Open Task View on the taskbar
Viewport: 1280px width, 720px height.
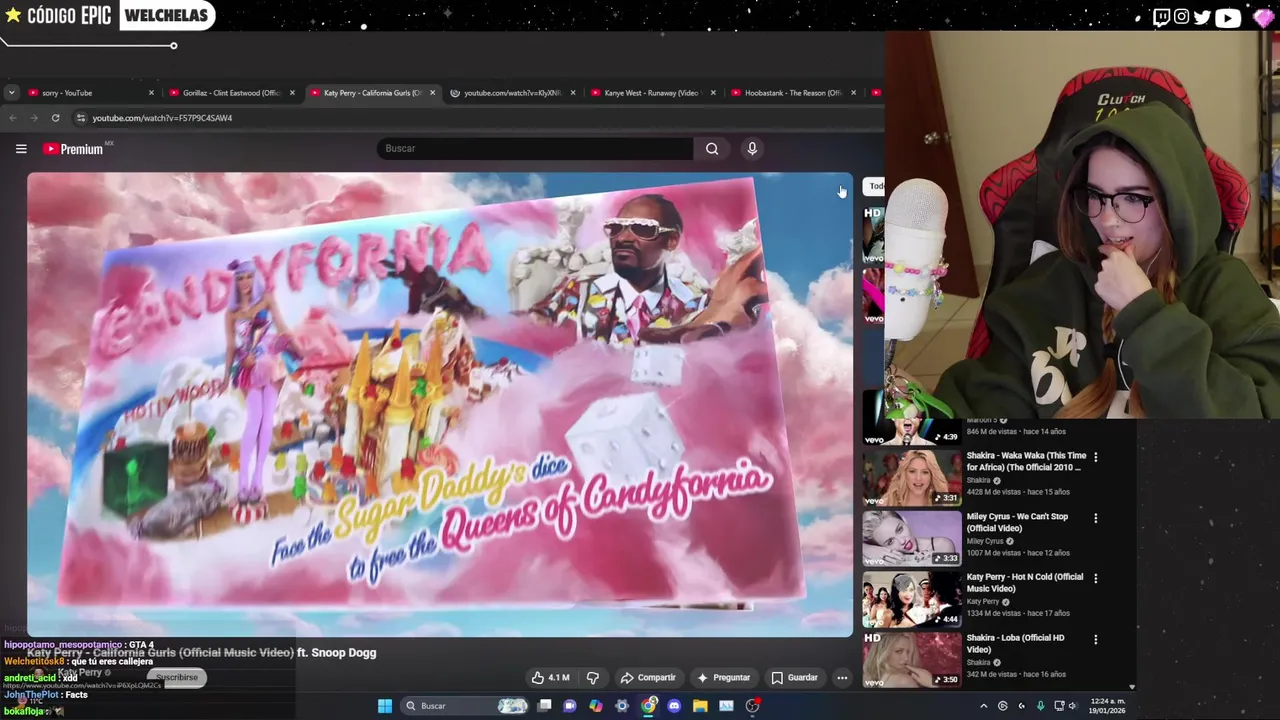click(544, 706)
